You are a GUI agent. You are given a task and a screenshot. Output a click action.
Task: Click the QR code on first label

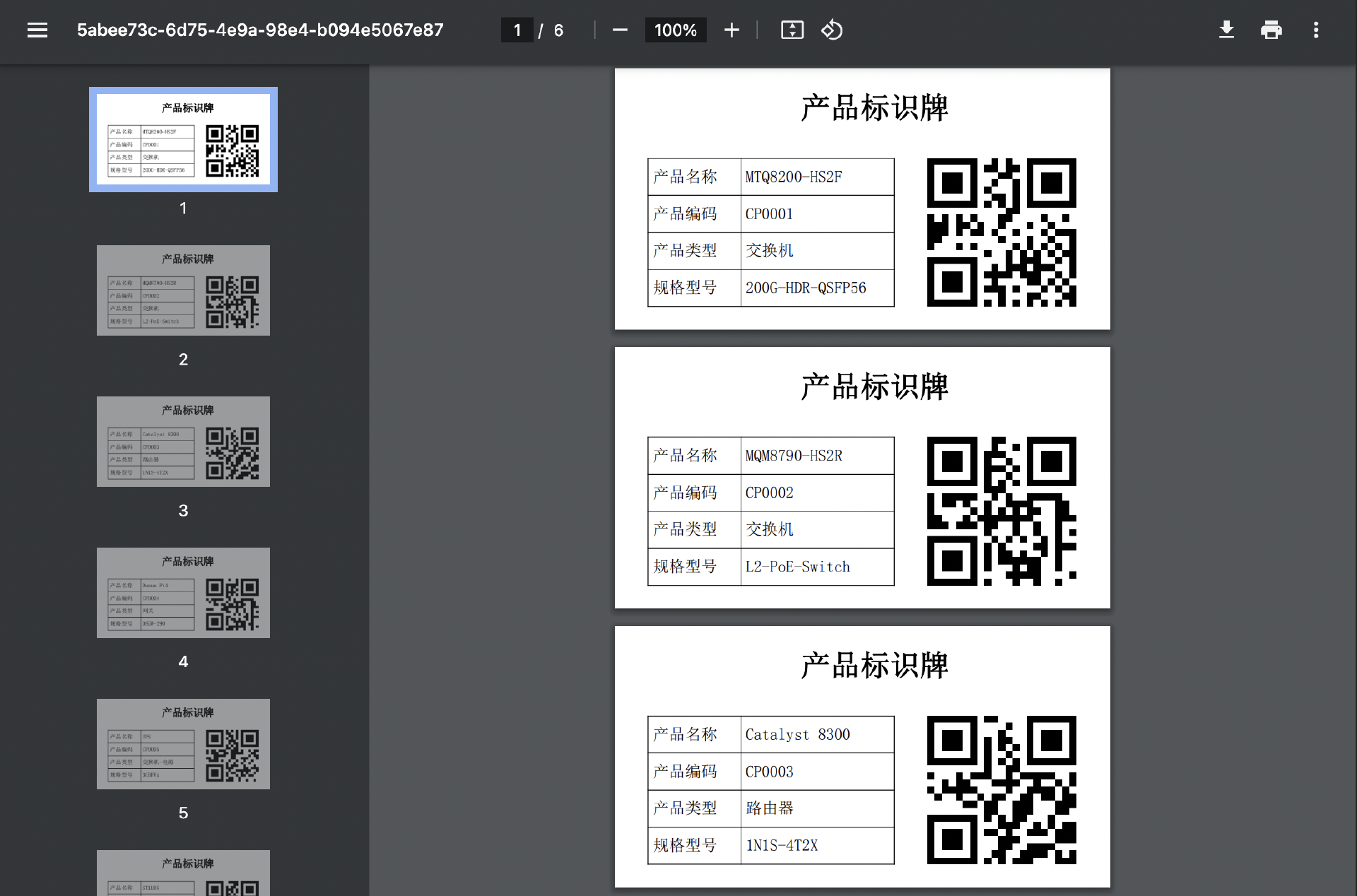(1001, 232)
